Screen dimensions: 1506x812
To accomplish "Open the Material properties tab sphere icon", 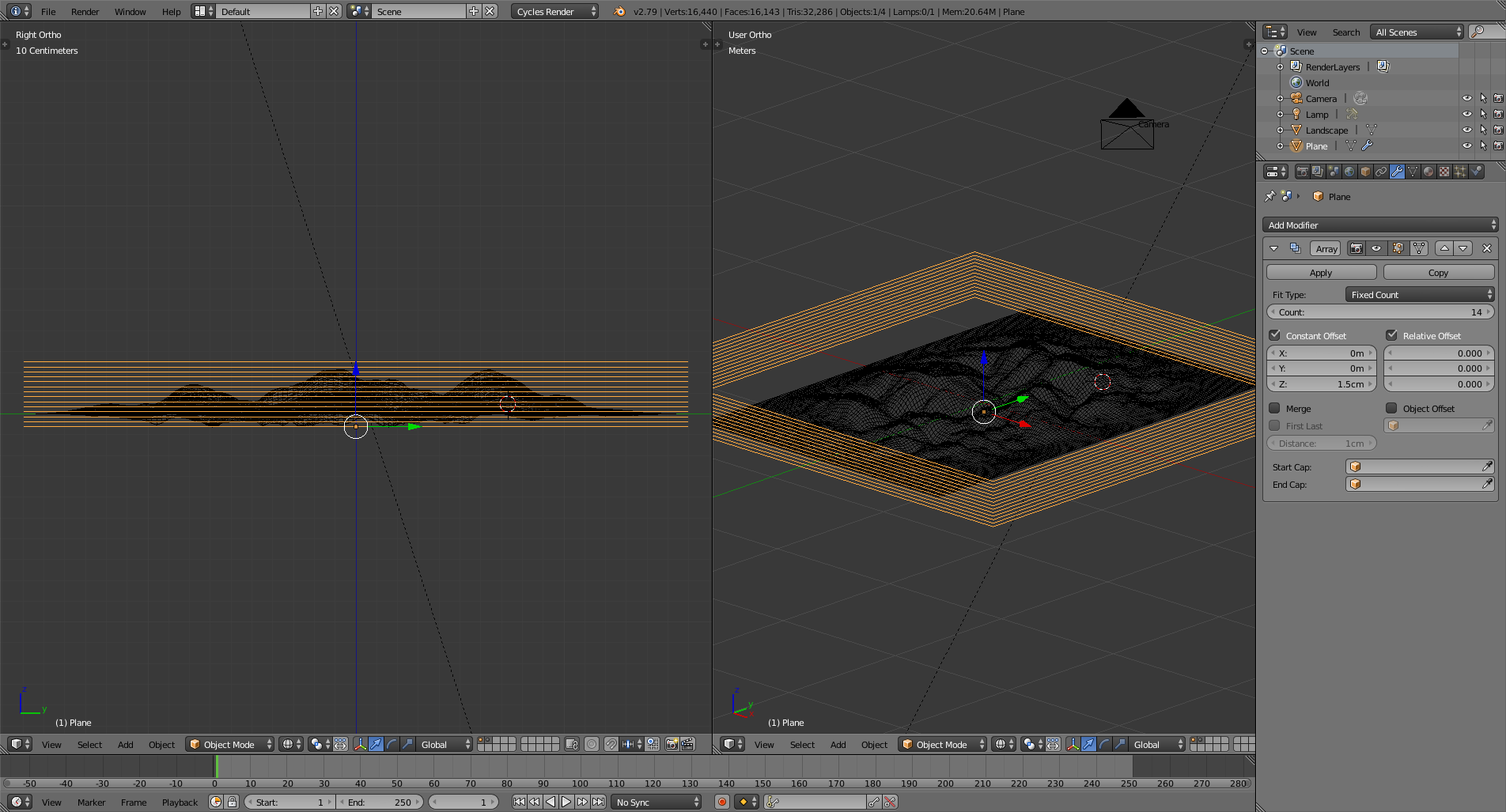I will coord(1428,172).
